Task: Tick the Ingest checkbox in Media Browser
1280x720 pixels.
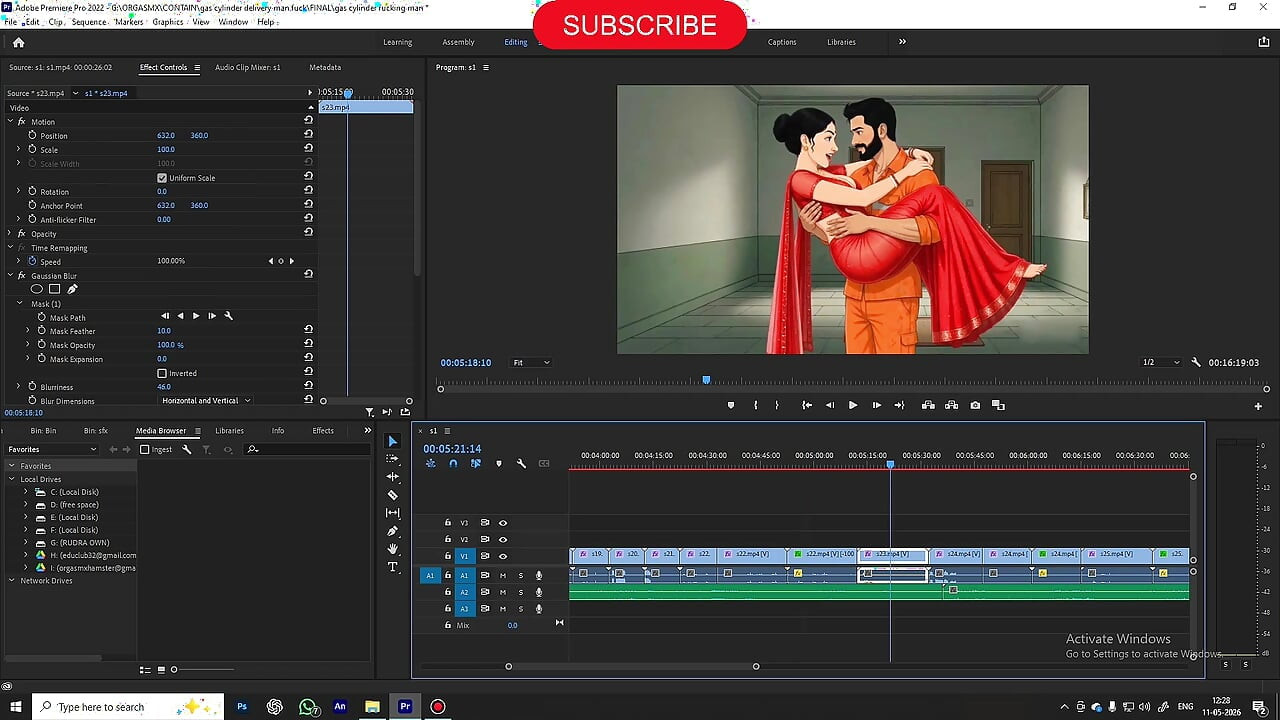Action: click(145, 449)
